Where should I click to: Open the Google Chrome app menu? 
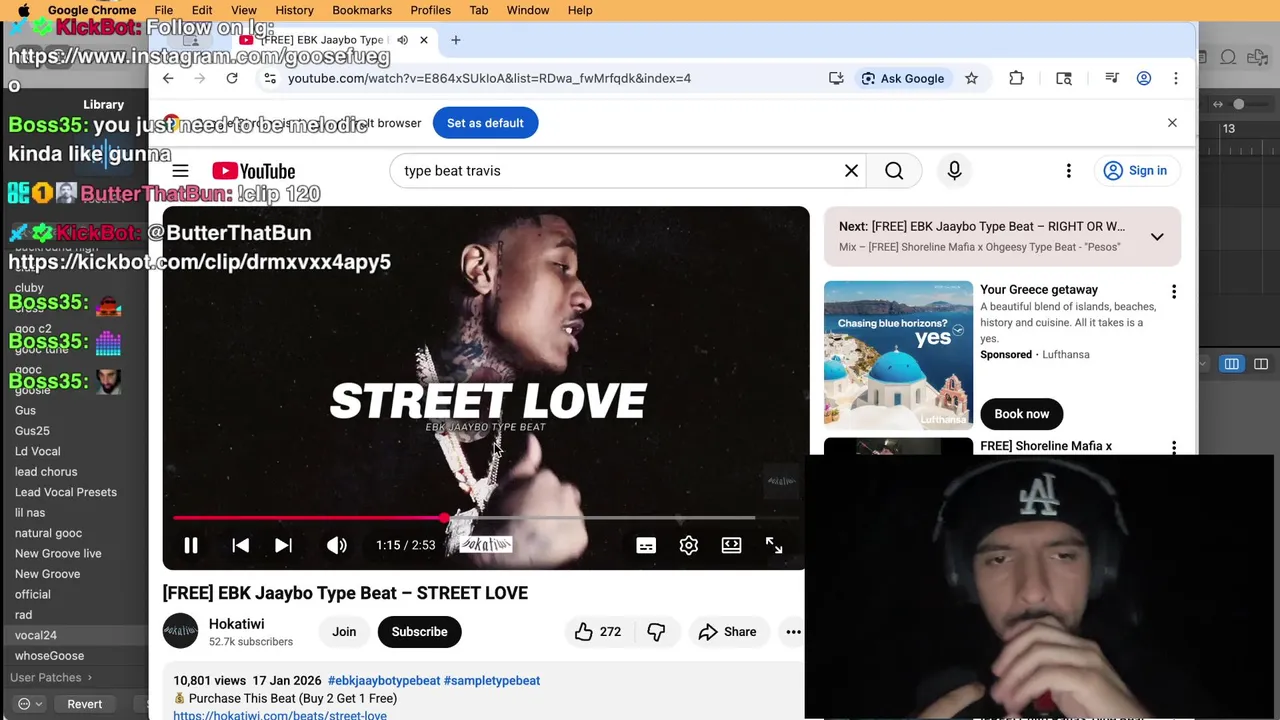(92, 10)
